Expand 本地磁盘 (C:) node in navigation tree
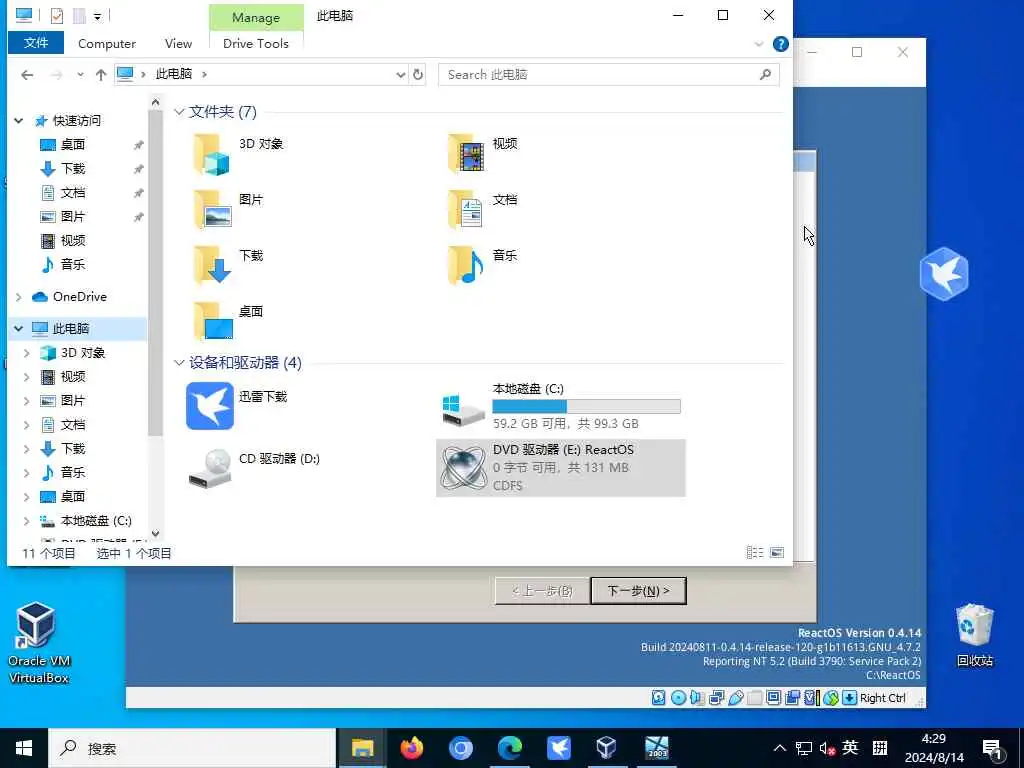Viewport: 1024px width, 768px height. click(27, 520)
